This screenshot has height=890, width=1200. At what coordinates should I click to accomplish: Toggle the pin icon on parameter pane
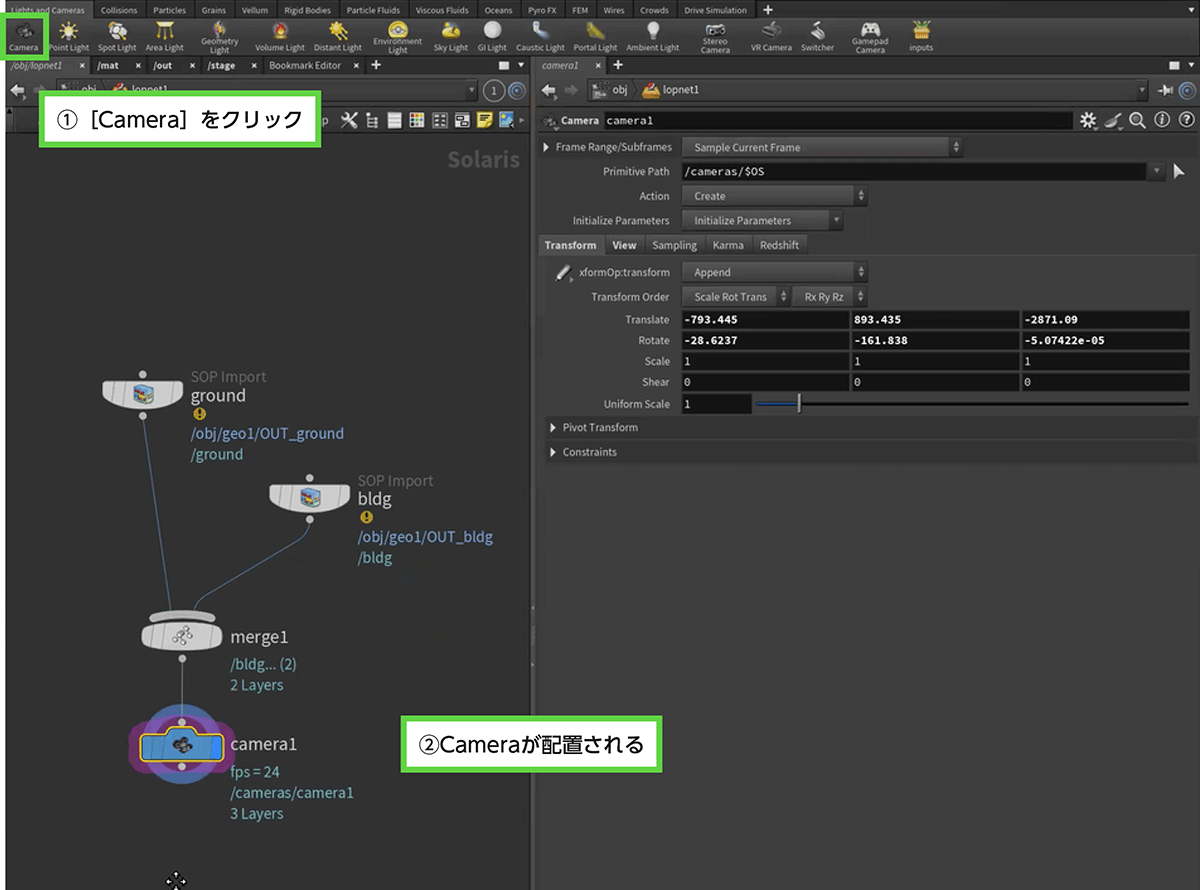pyautogui.click(x=1166, y=90)
